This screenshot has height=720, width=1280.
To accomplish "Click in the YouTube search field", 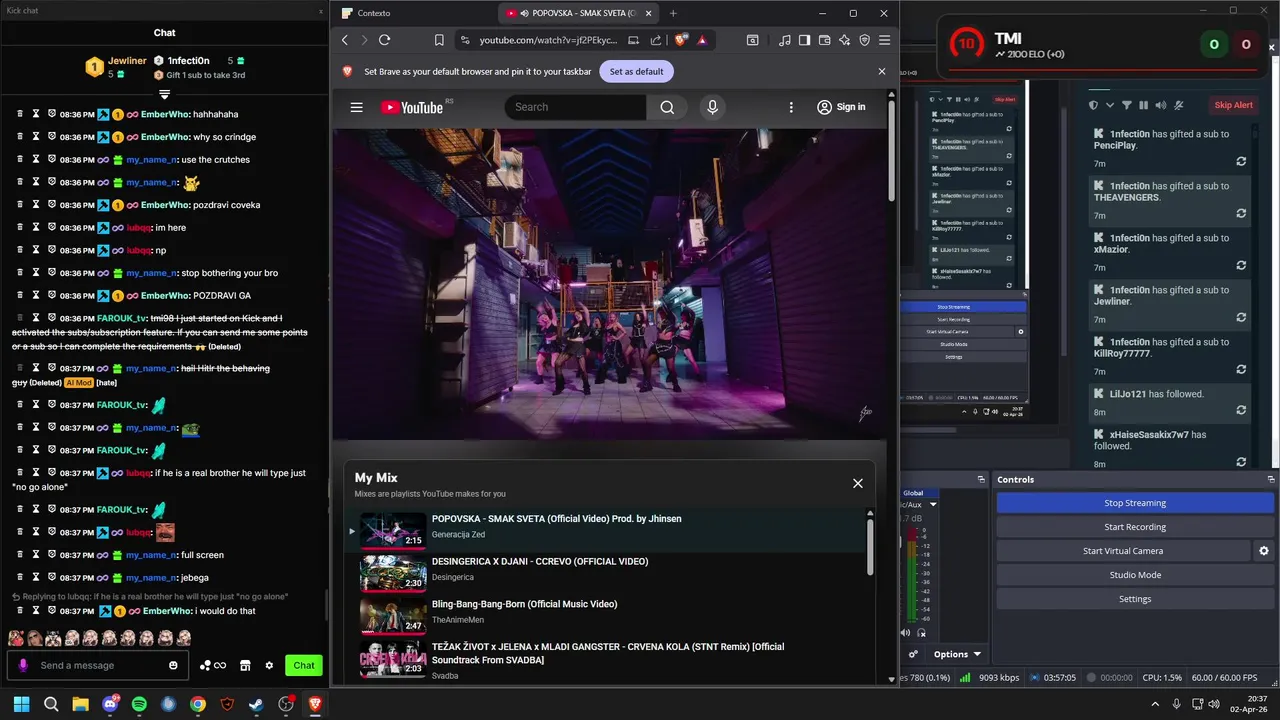I will [575, 107].
